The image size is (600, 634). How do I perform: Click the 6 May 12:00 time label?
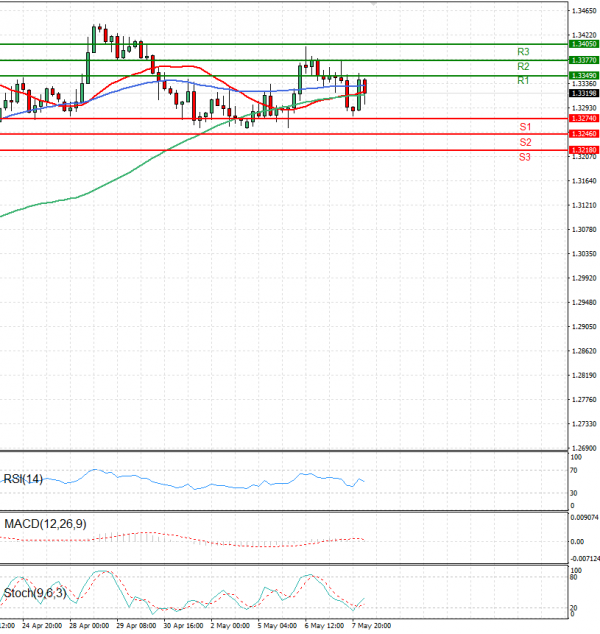324,626
